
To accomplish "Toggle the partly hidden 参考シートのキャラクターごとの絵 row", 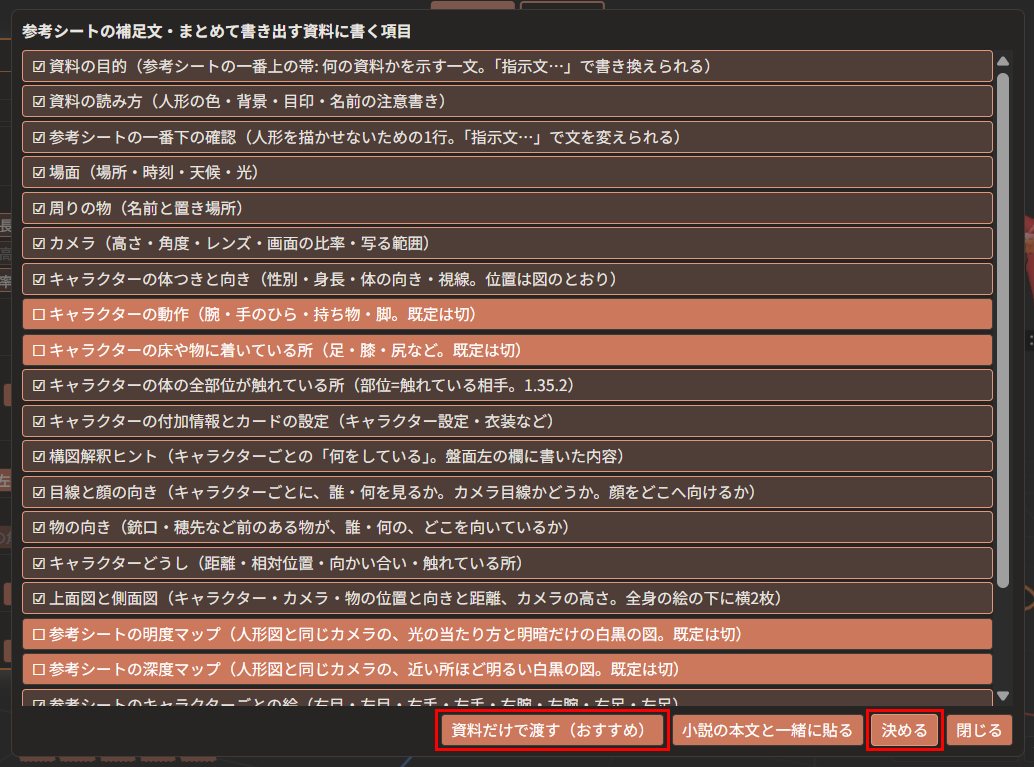I will [x=507, y=698].
